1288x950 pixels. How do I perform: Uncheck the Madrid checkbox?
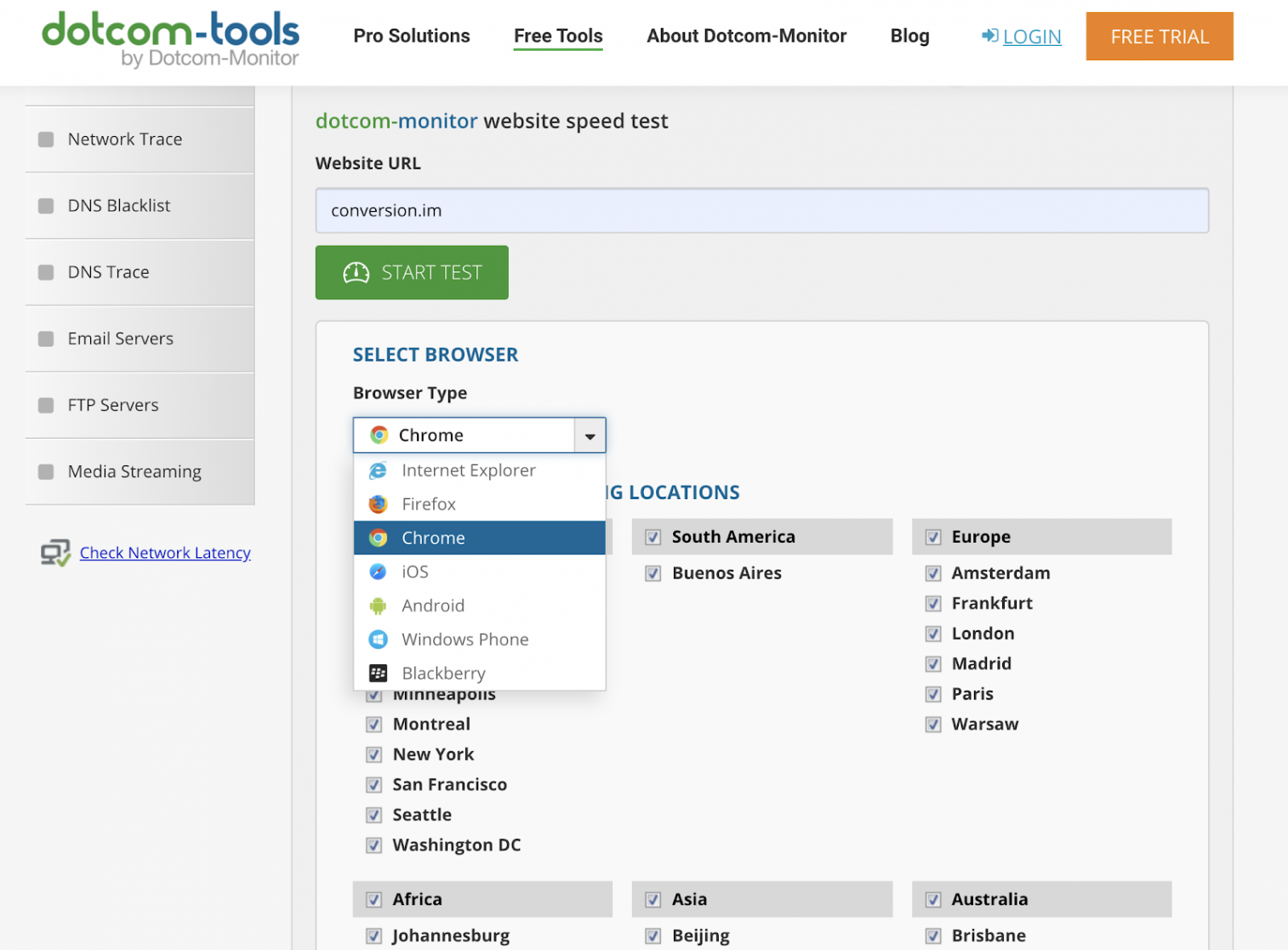(933, 664)
